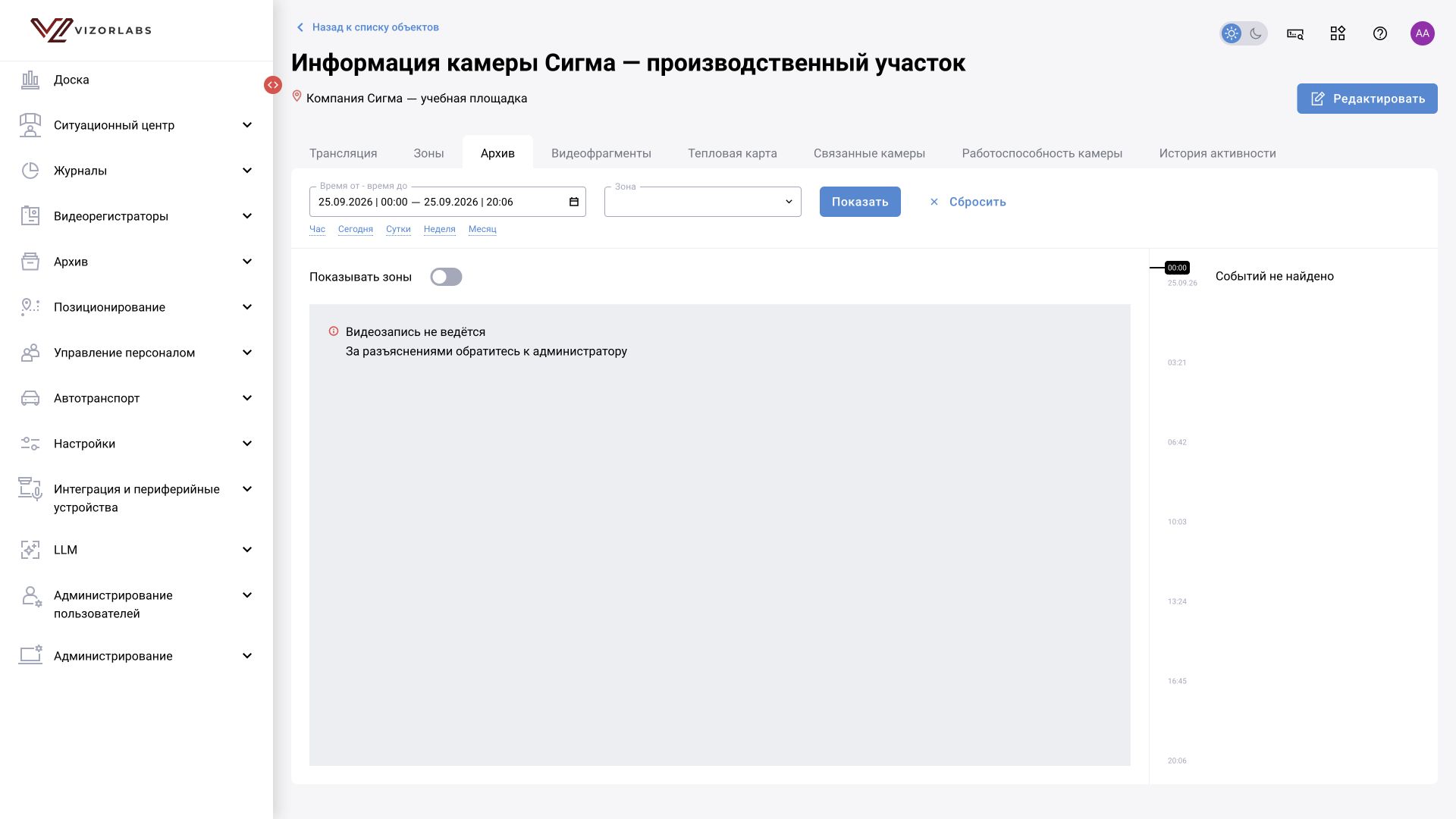1456x819 pixels.
Task: Click the date range input field
Action: pos(447,202)
